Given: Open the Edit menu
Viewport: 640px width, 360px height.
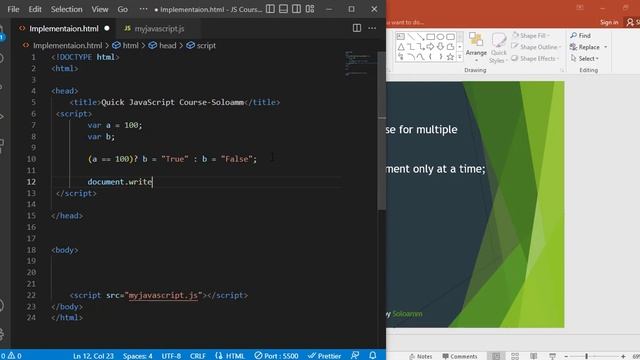Looking at the screenshot, I should (35, 9).
